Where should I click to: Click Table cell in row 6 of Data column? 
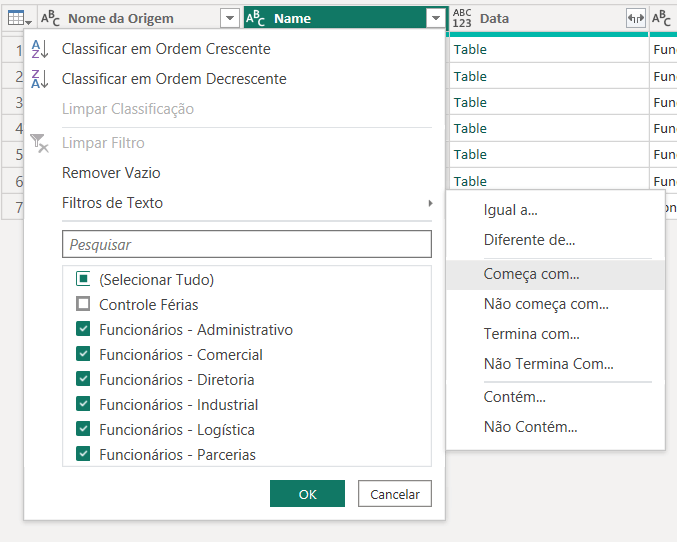click(x=549, y=180)
